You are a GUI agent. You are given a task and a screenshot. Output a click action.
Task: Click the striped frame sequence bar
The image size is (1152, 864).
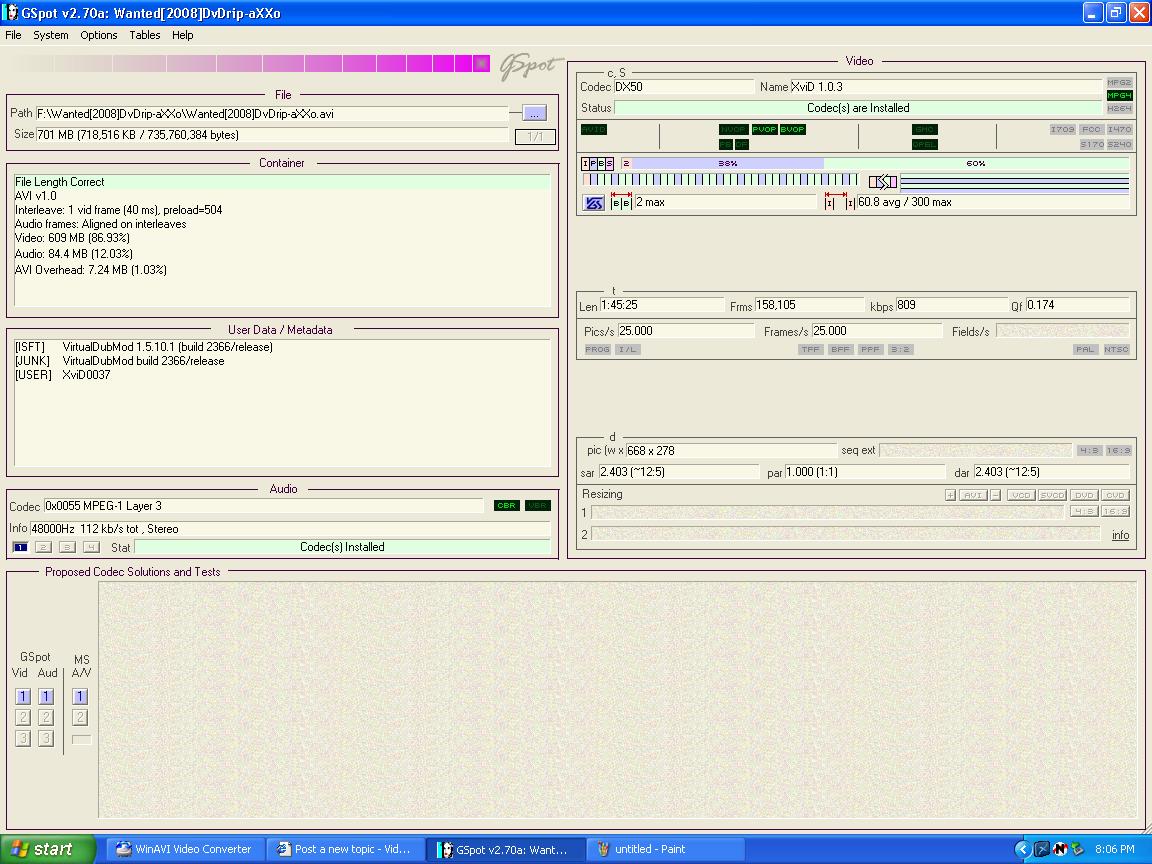click(721, 180)
